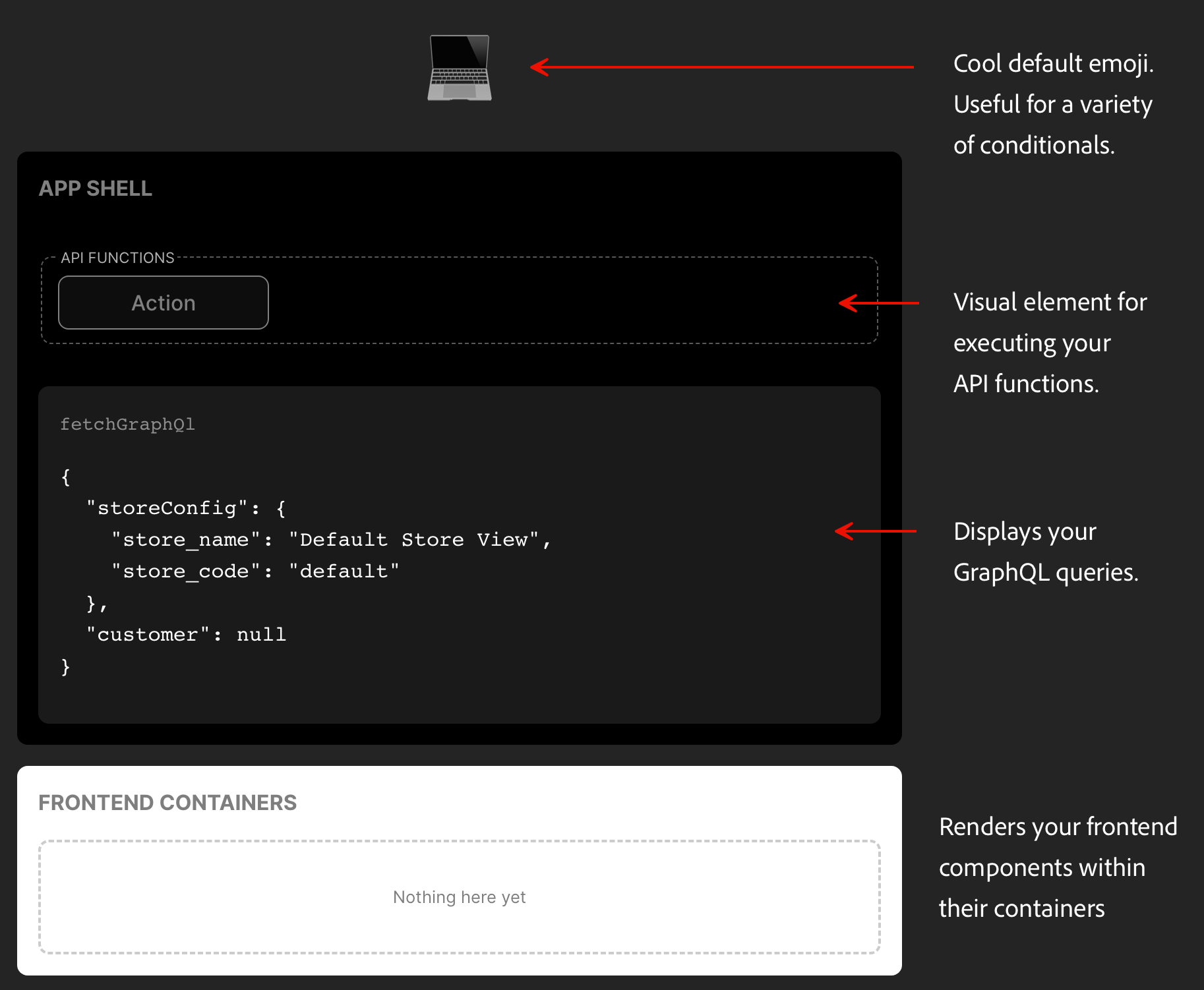Viewport: 1204px width, 990px height.
Task: Select the Cool default emoji annotation text
Action: click(1053, 104)
